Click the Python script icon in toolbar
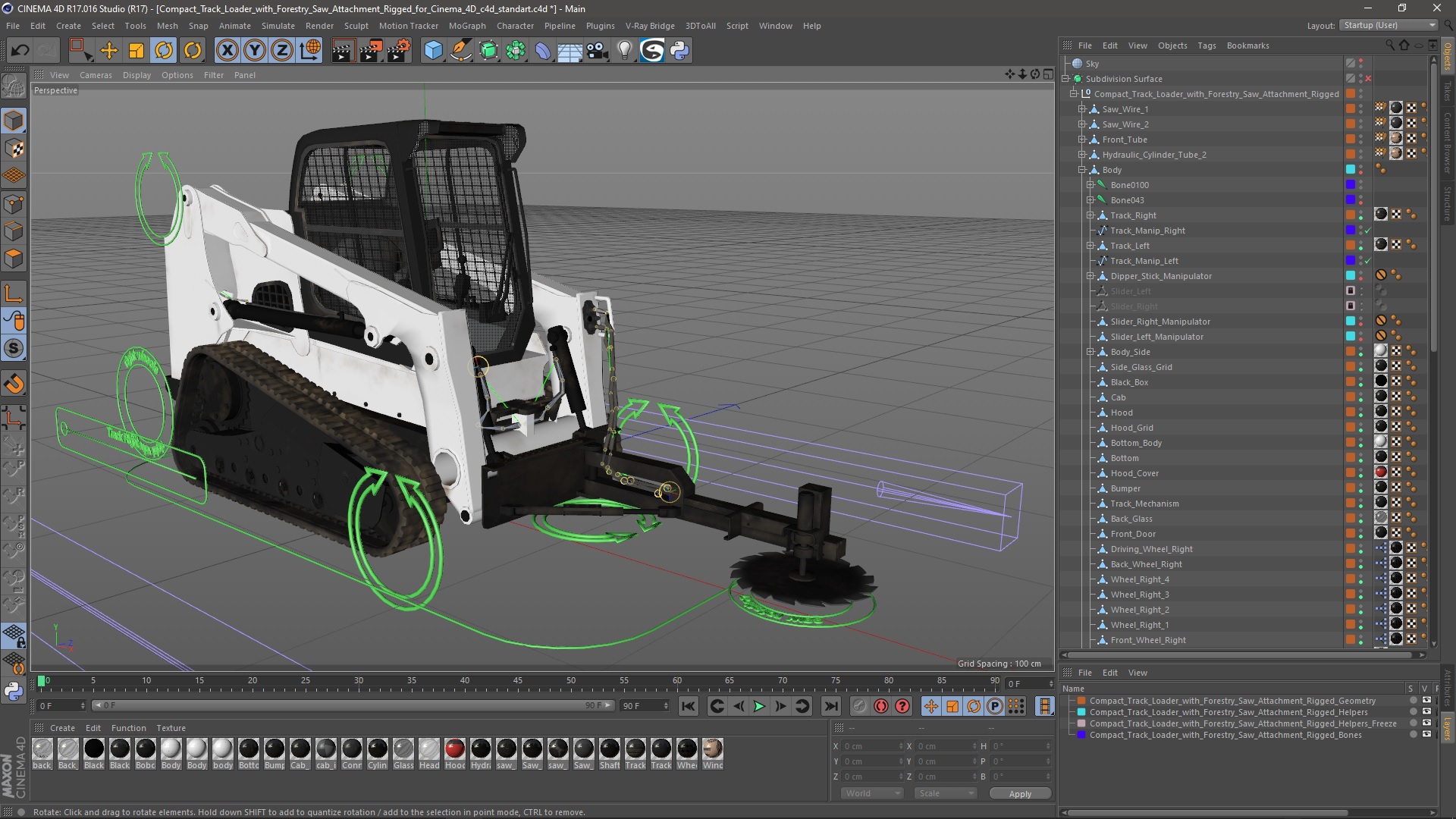 (x=679, y=51)
